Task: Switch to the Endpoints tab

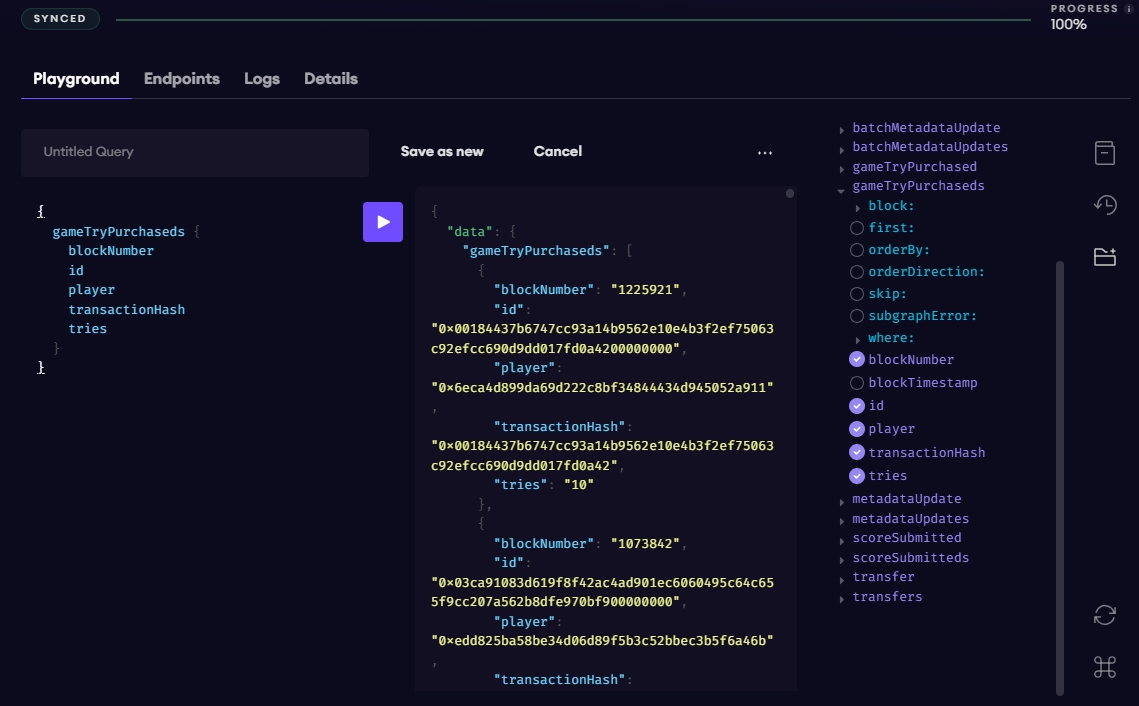Action: pyautogui.click(x=181, y=79)
